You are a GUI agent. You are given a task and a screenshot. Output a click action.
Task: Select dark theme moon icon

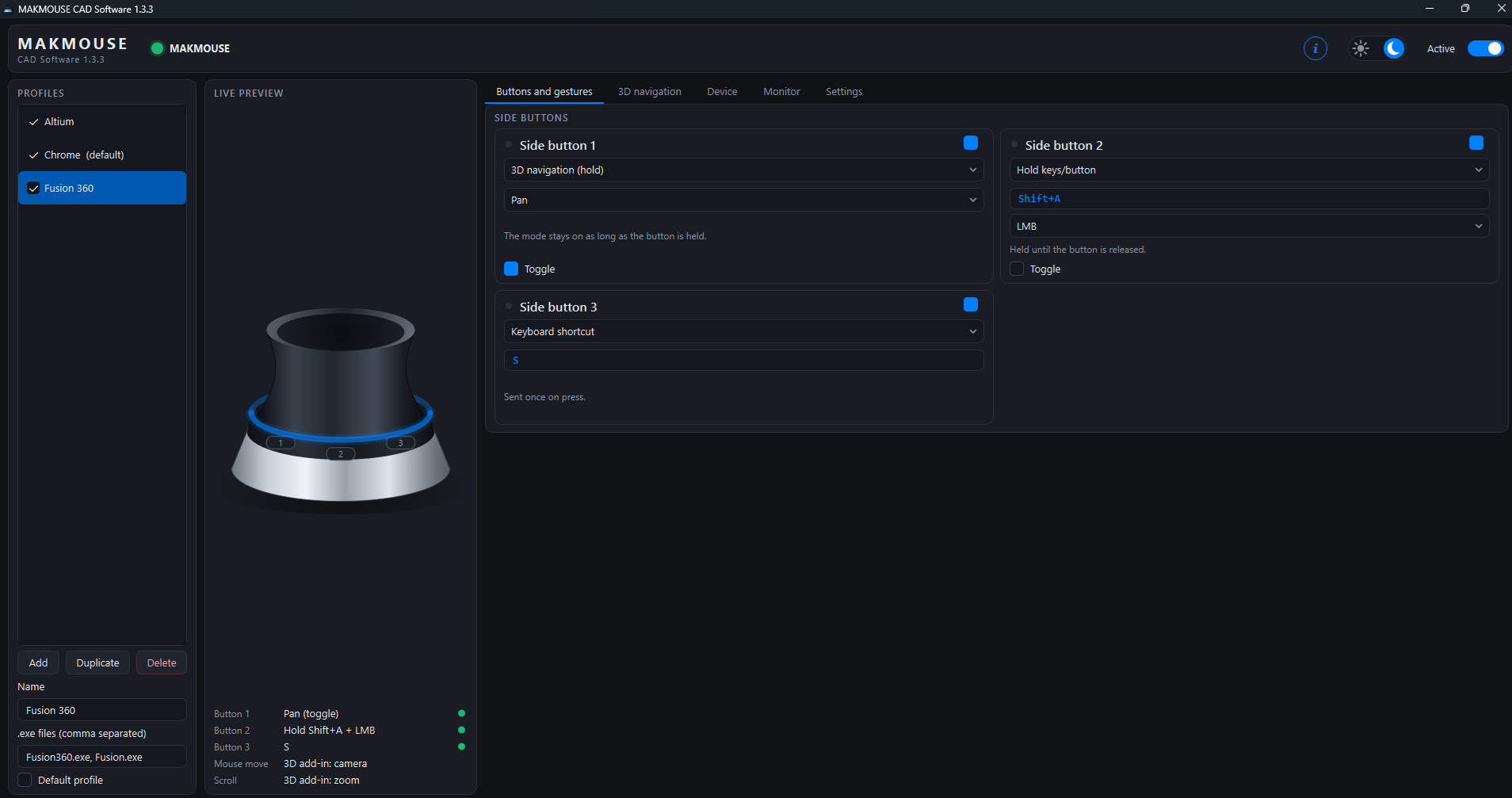[x=1393, y=48]
